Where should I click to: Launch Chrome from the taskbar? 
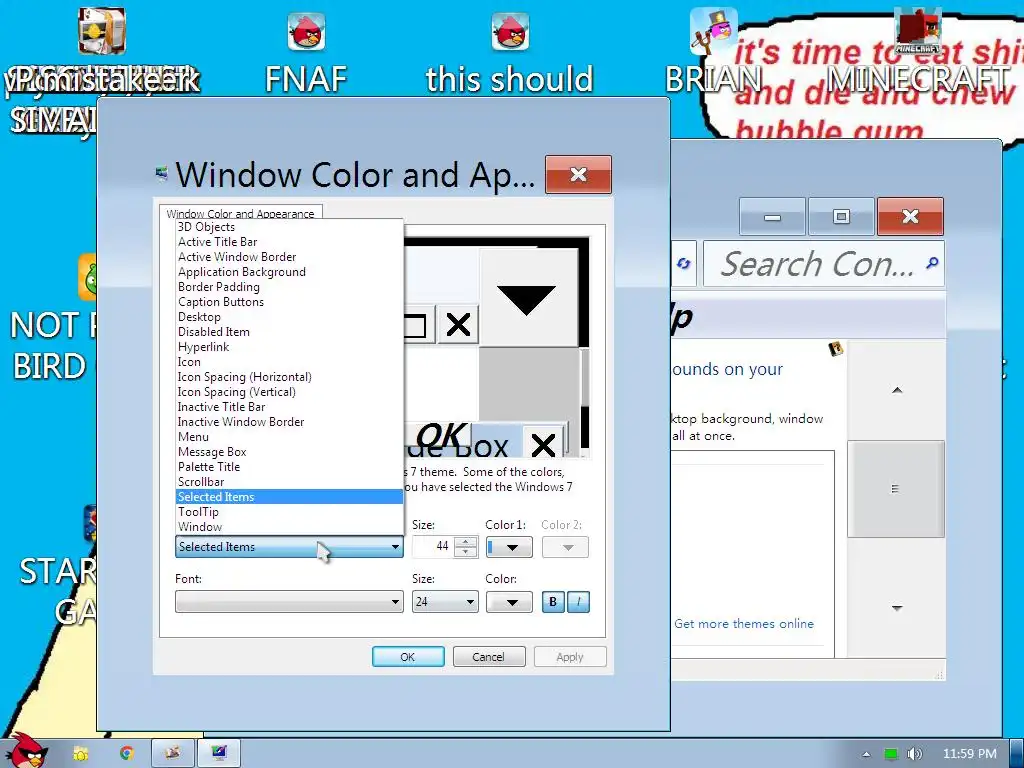tap(127, 754)
